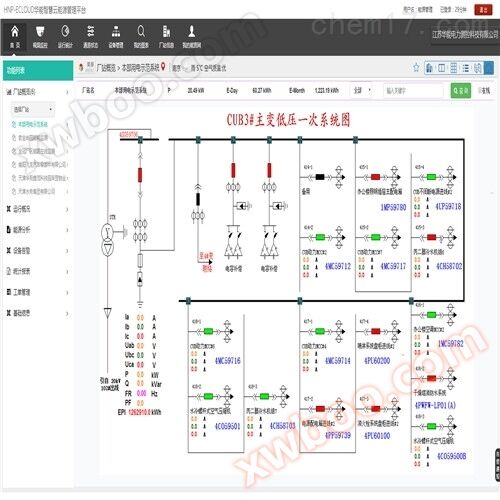The image size is (500, 500).
Task: Expand the sidebar item with chevron below station list
Action: [x=37, y=209]
